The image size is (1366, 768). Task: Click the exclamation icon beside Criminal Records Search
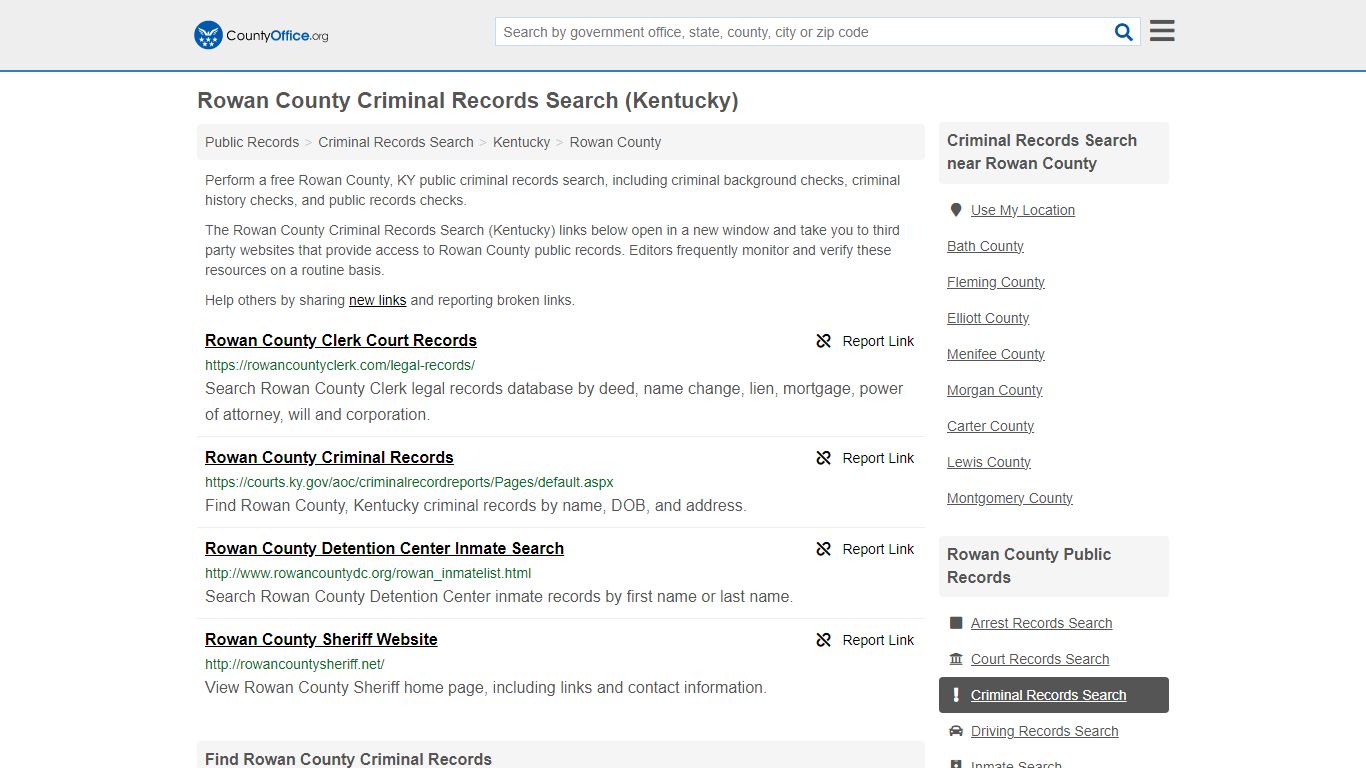(956, 695)
